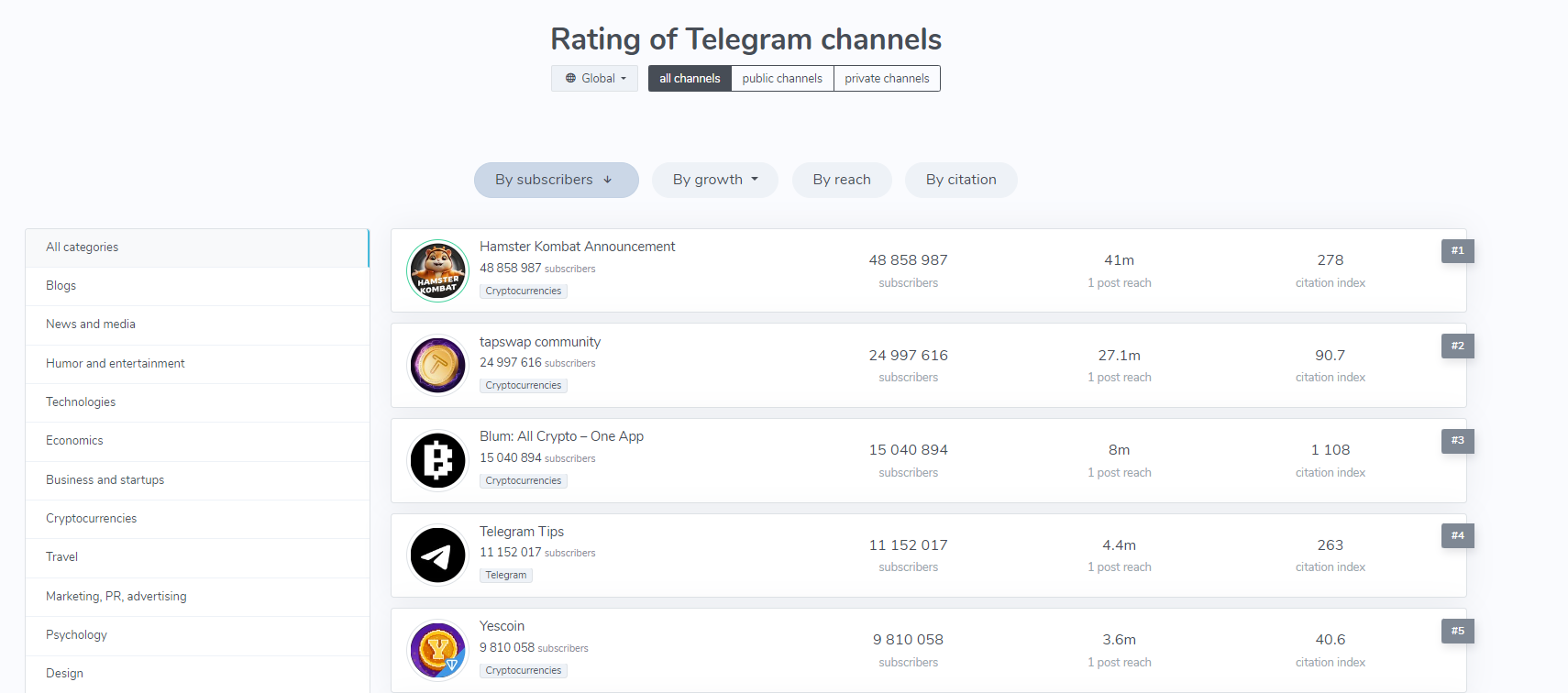This screenshot has width=1568, height=693.
Task: Open Marketing, PR, advertising category
Action: point(197,597)
